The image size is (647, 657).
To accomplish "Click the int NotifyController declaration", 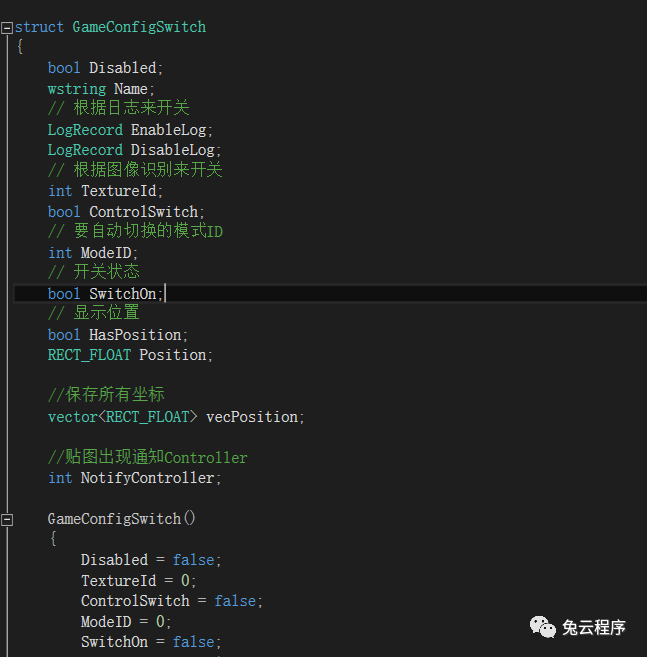I will coord(134,478).
